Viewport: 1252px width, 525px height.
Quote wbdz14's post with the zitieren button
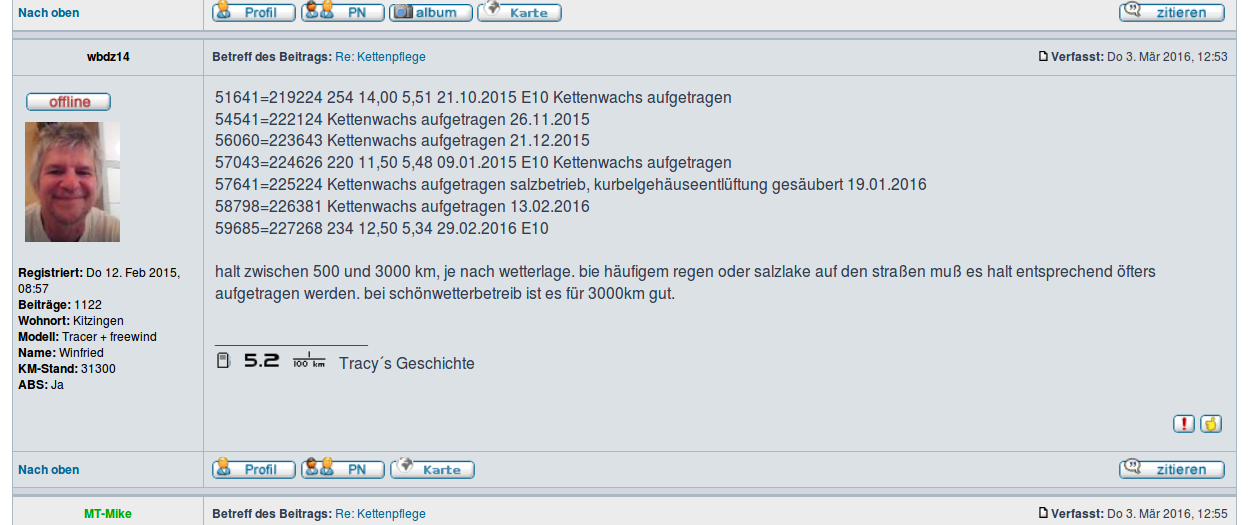tap(1172, 469)
